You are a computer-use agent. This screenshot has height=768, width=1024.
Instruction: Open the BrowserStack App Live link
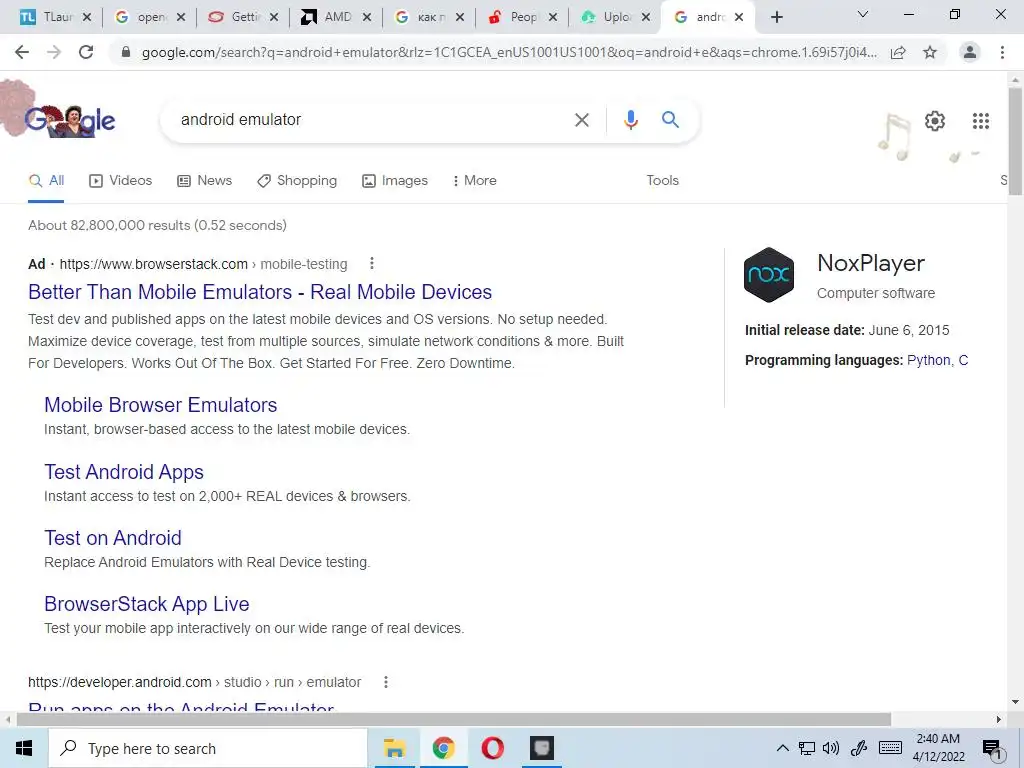coord(147,604)
